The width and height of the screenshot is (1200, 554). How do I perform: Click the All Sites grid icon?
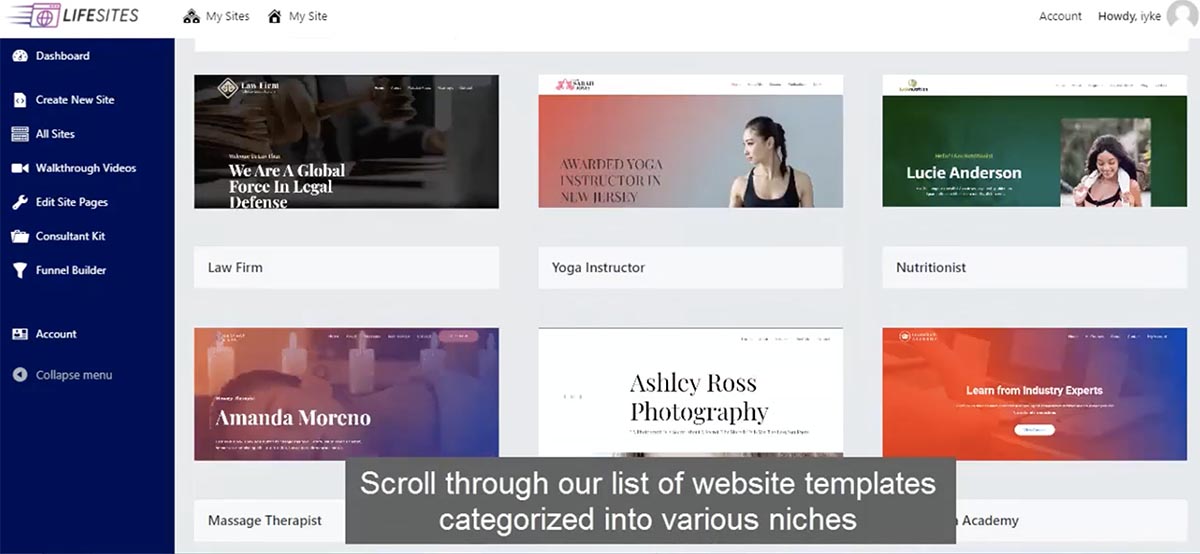(19, 134)
